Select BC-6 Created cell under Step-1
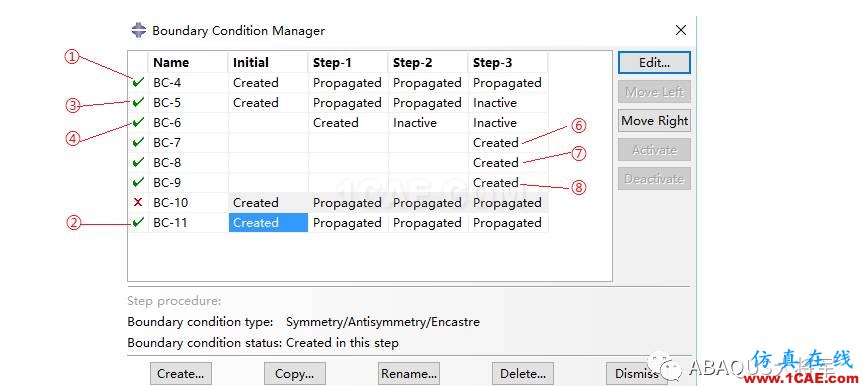The image size is (863, 386). point(348,123)
